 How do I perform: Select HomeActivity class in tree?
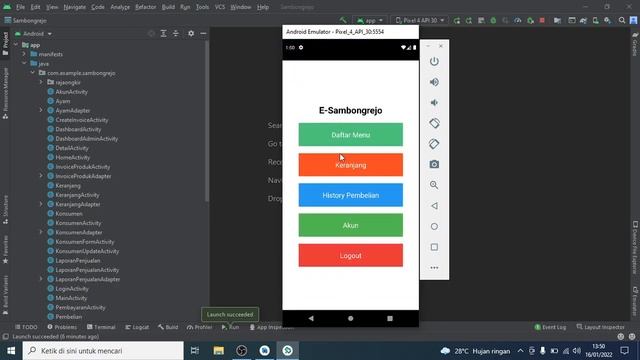click(73, 157)
